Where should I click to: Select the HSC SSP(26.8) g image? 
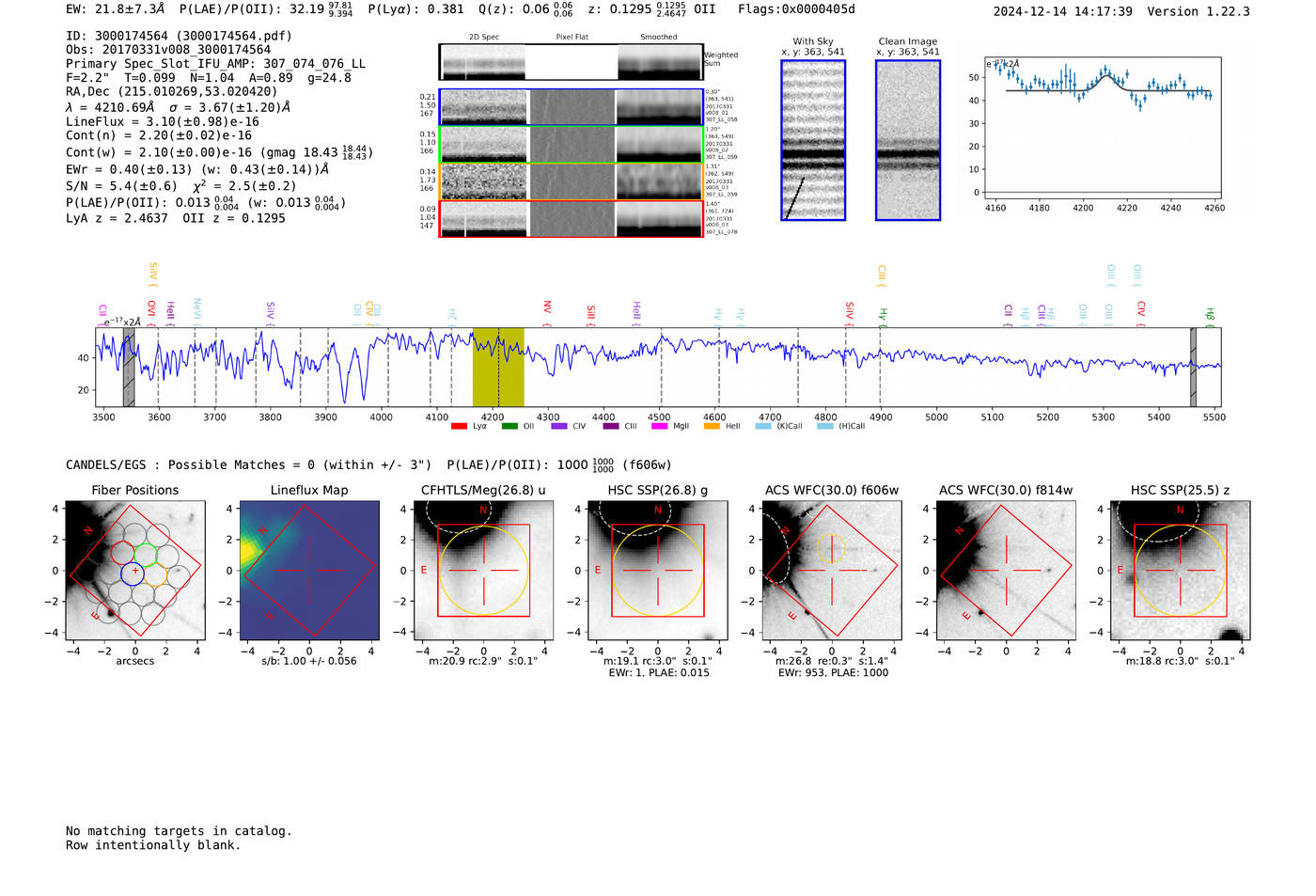pyautogui.click(x=657, y=571)
